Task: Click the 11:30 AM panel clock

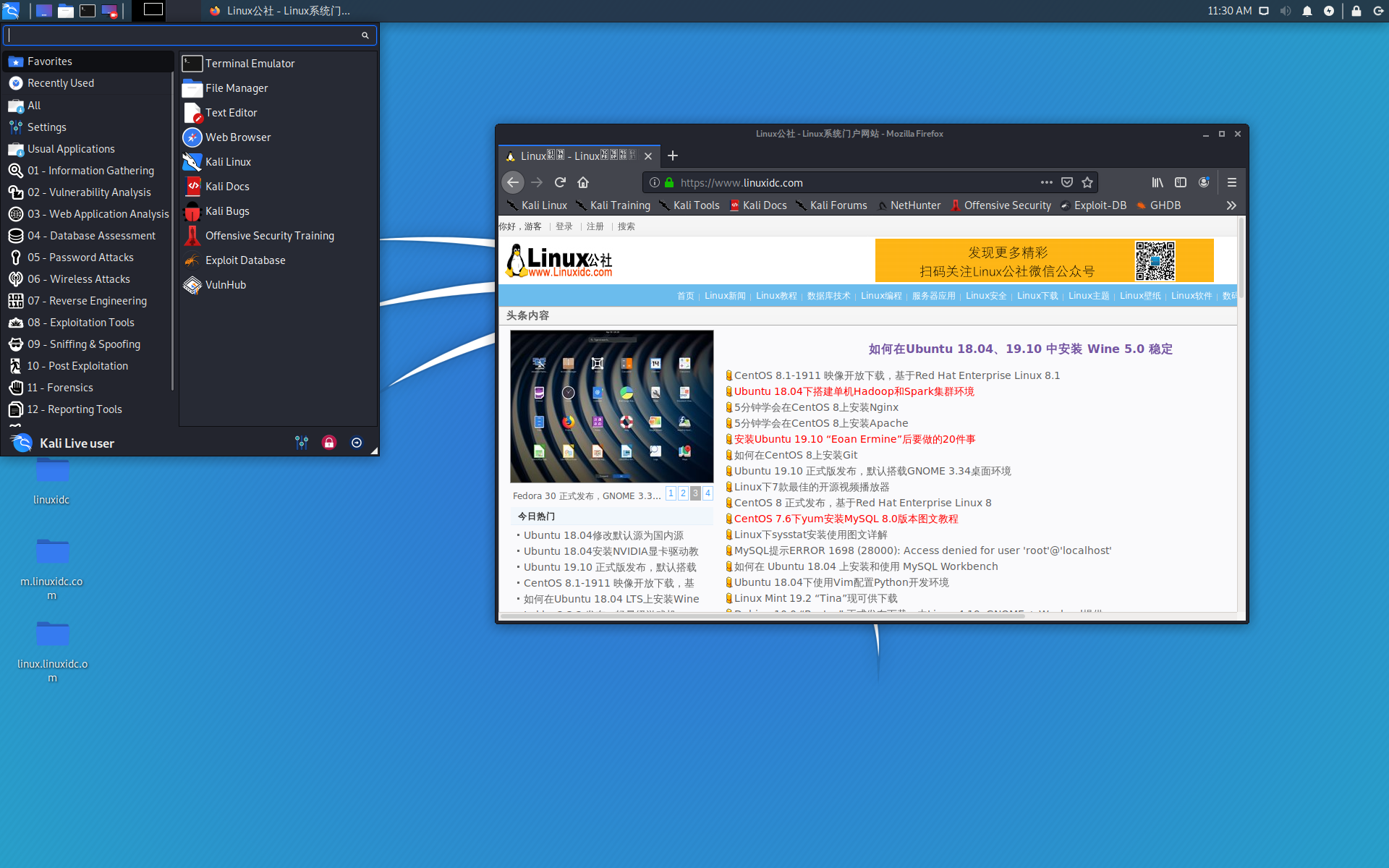Action: [x=1229, y=11]
